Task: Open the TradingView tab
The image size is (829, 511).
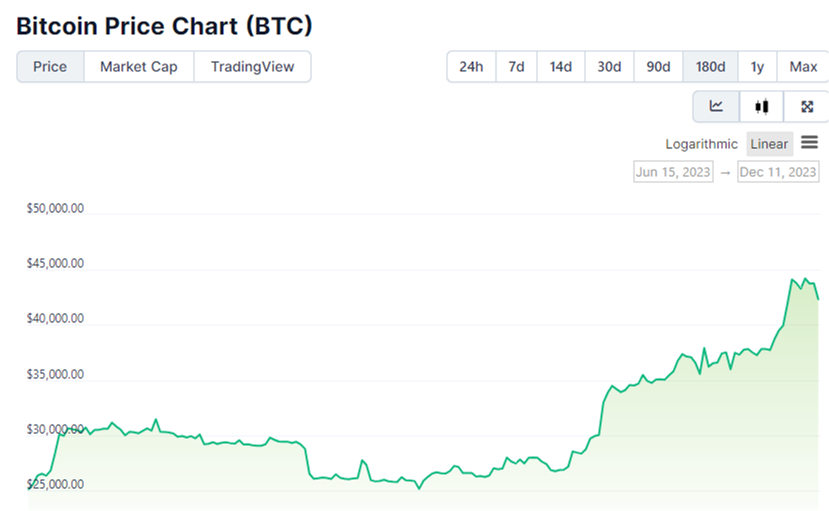Action: [x=252, y=67]
